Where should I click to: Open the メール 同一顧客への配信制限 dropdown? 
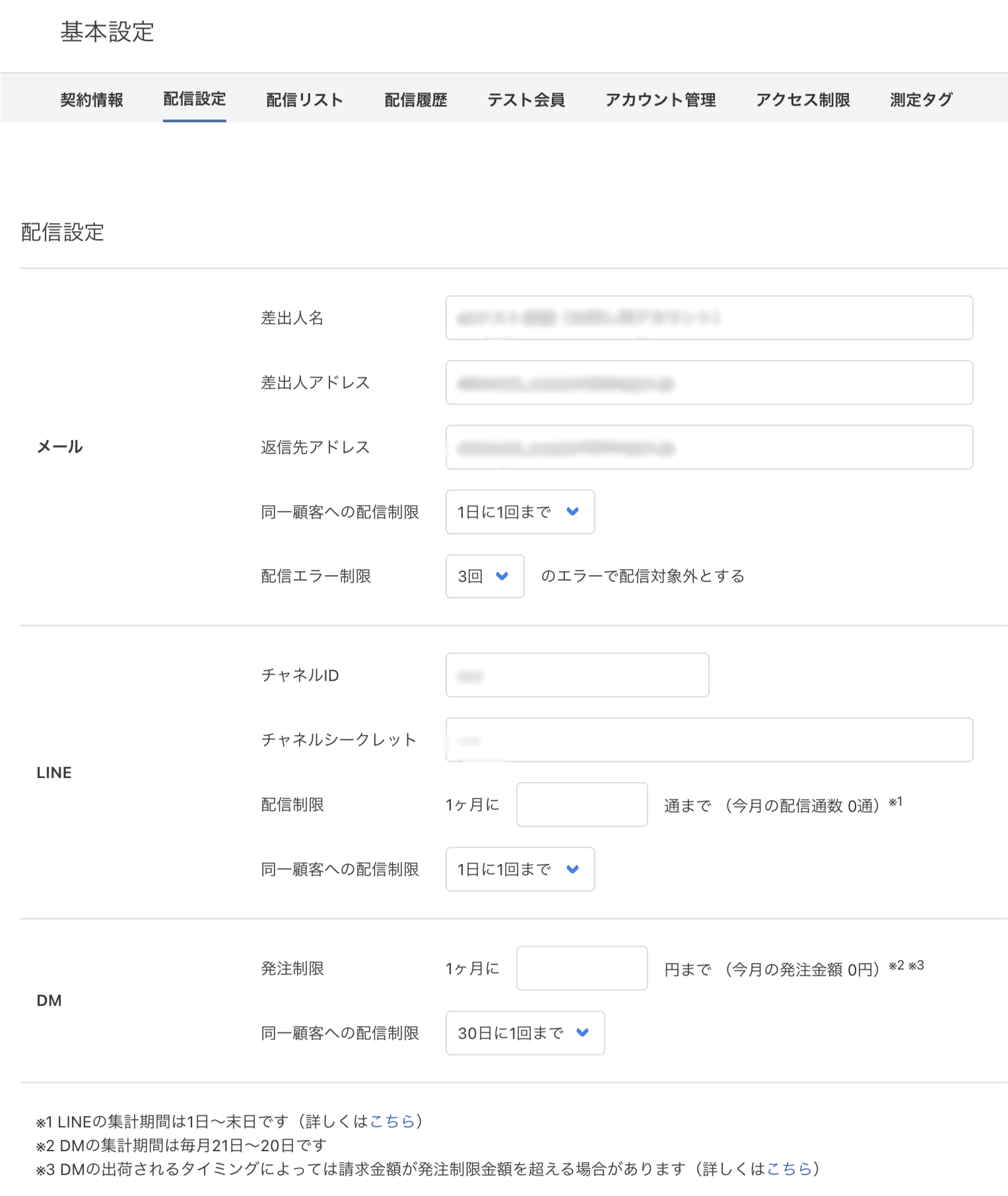click(520, 512)
